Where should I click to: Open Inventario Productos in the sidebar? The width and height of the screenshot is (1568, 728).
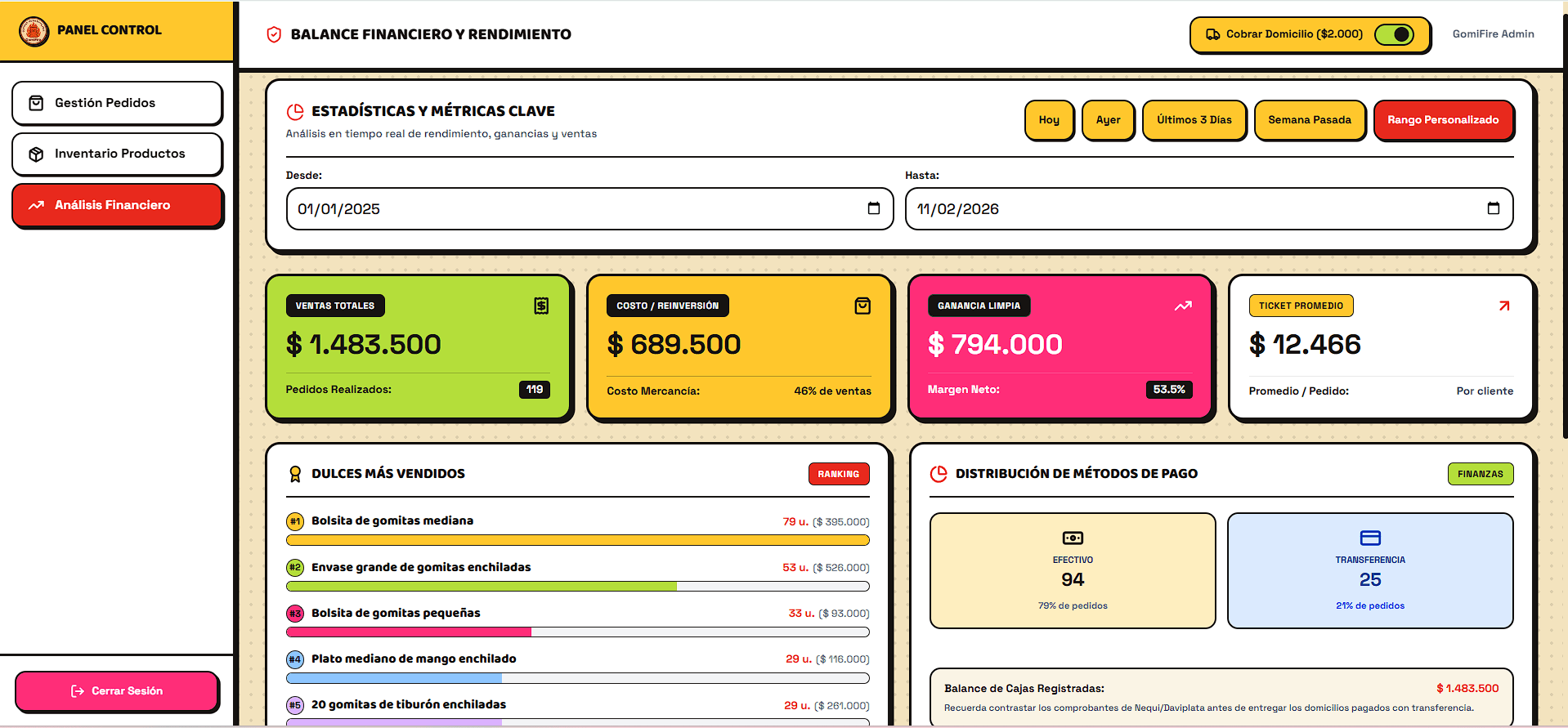pyautogui.click(x=117, y=154)
